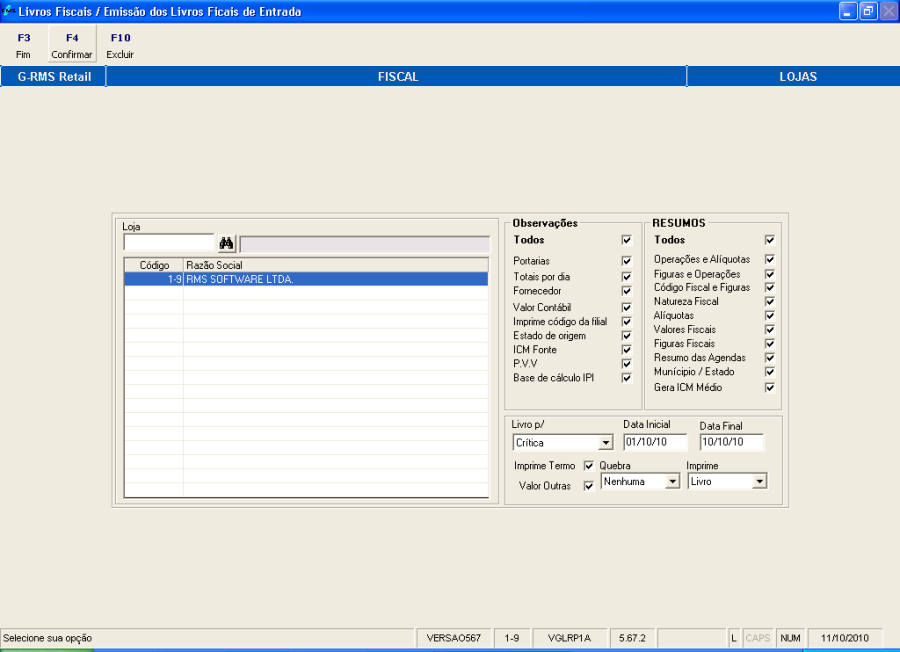The width and height of the screenshot is (900, 652).
Task: Select the G-RMS Retail header tab
Action: 54,76
